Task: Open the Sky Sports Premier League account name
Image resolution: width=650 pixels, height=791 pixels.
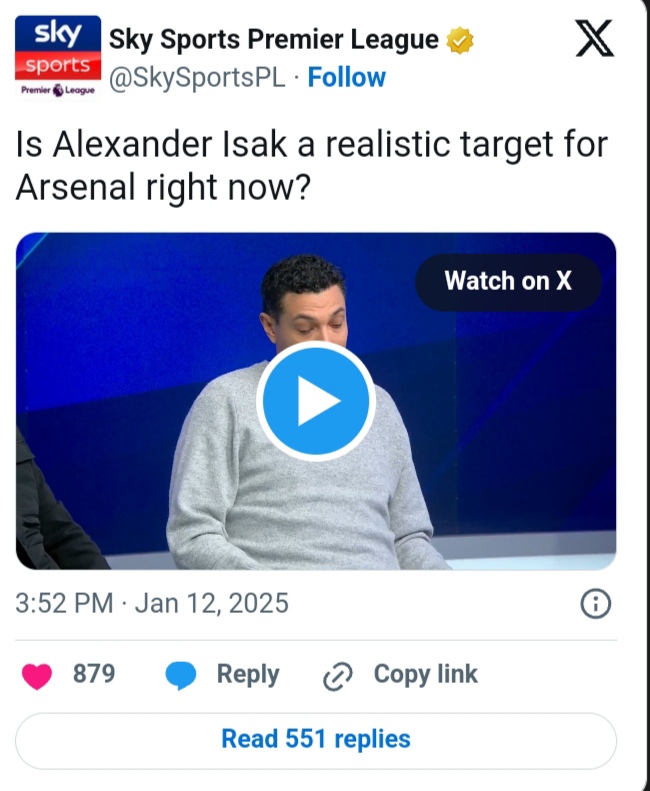Action: [273, 40]
